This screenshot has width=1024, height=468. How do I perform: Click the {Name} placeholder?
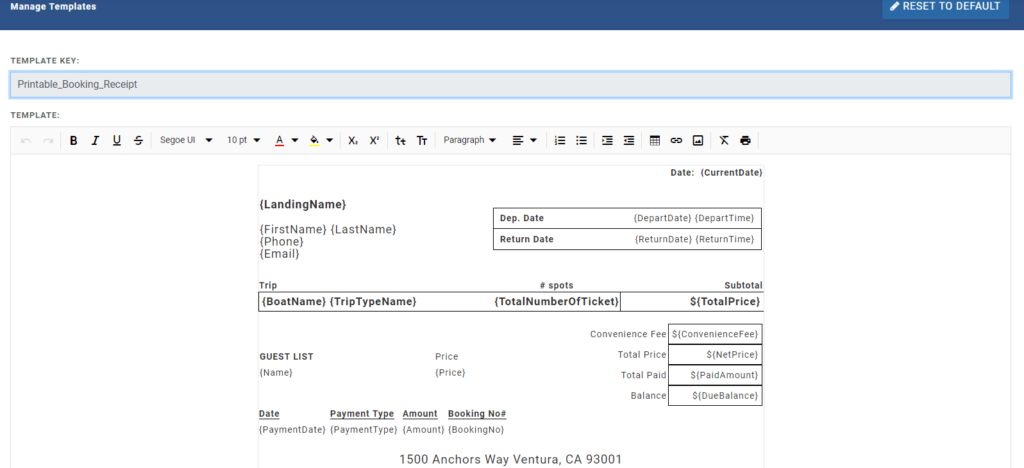tap(276, 373)
